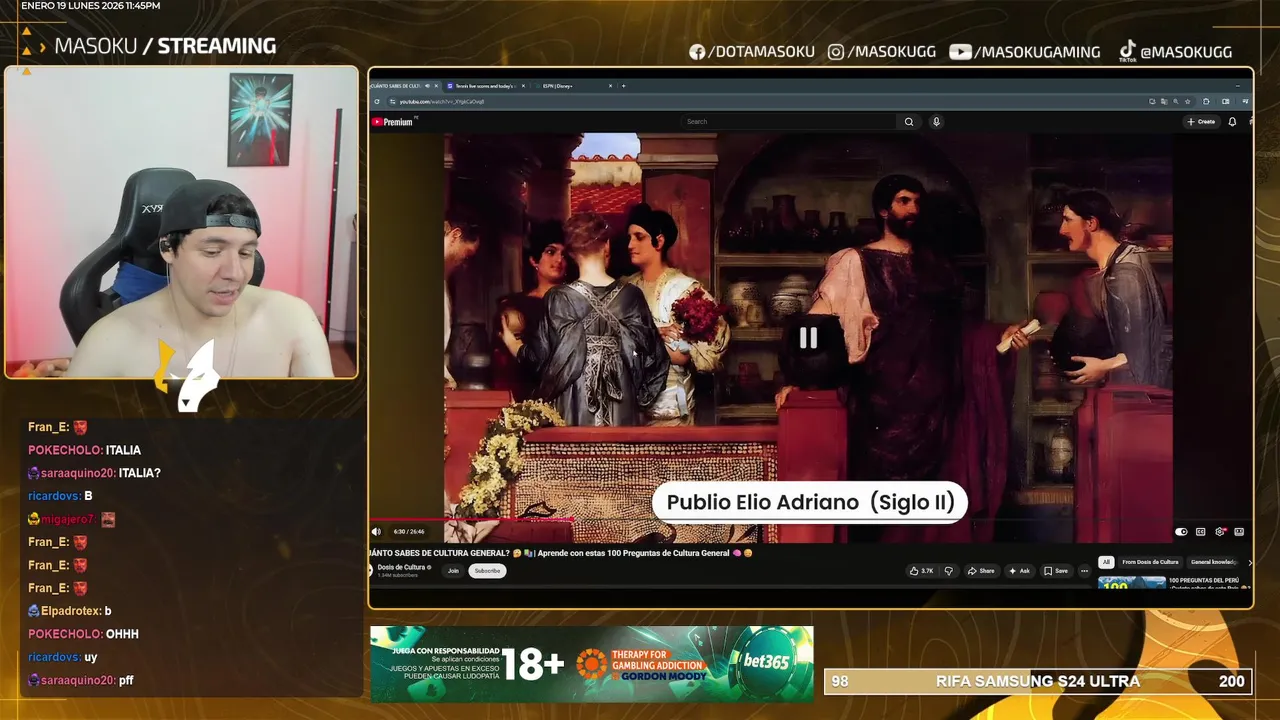Click the Ask button under the video

tap(1019, 571)
